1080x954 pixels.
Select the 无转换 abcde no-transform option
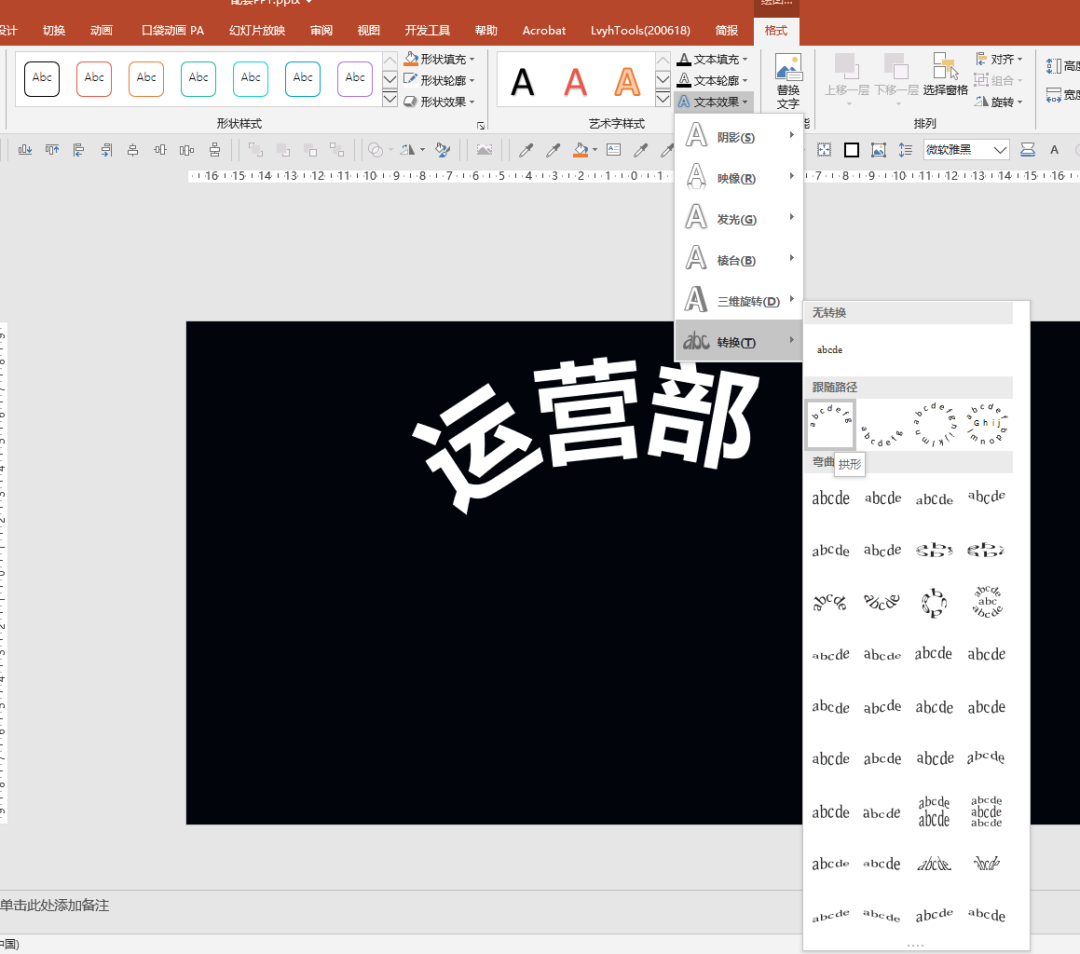(x=829, y=349)
